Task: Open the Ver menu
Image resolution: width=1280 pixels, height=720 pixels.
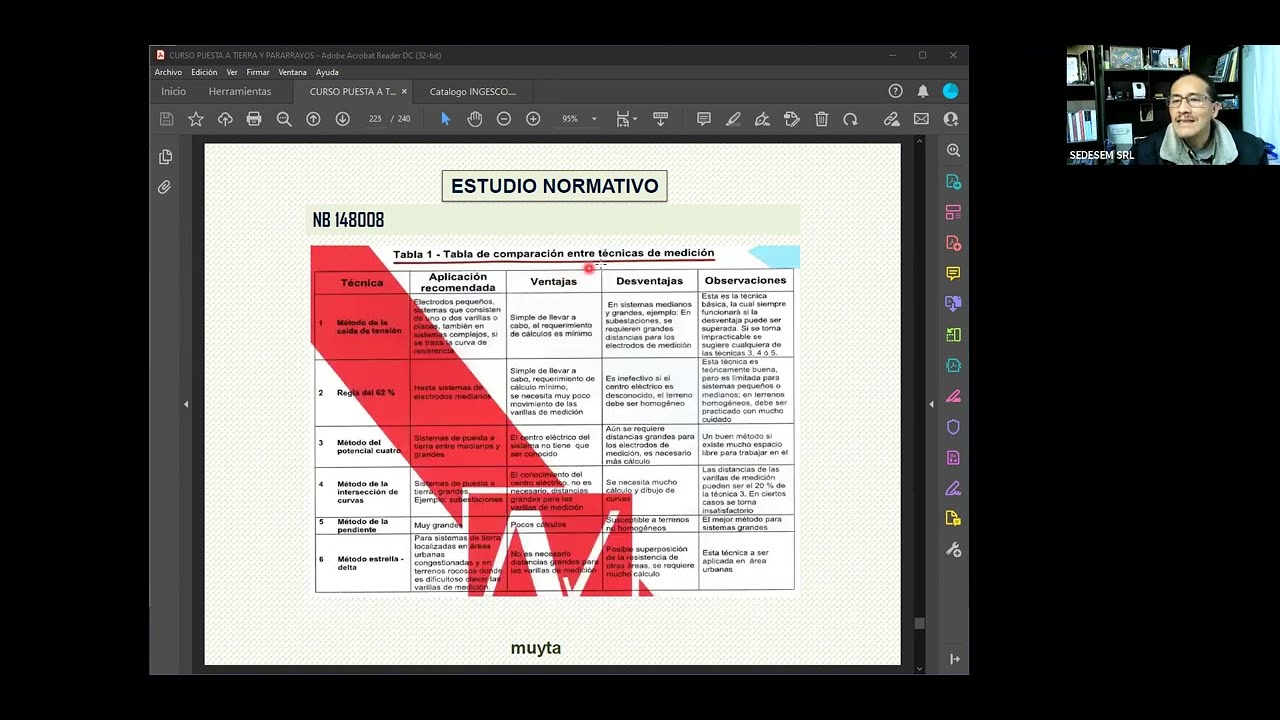Action: [x=232, y=72]
